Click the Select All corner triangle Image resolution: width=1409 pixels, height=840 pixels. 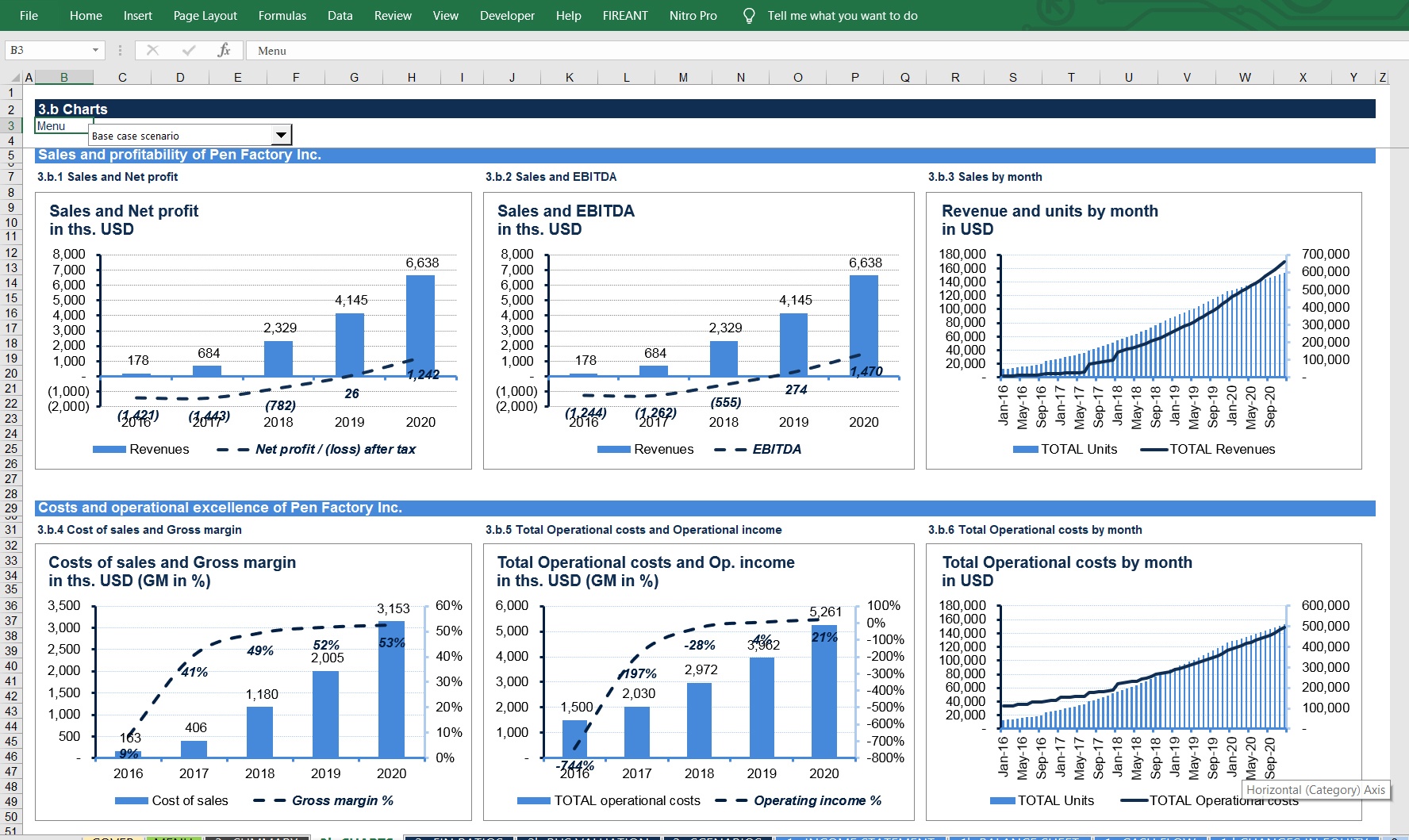[x=15, y=78]
